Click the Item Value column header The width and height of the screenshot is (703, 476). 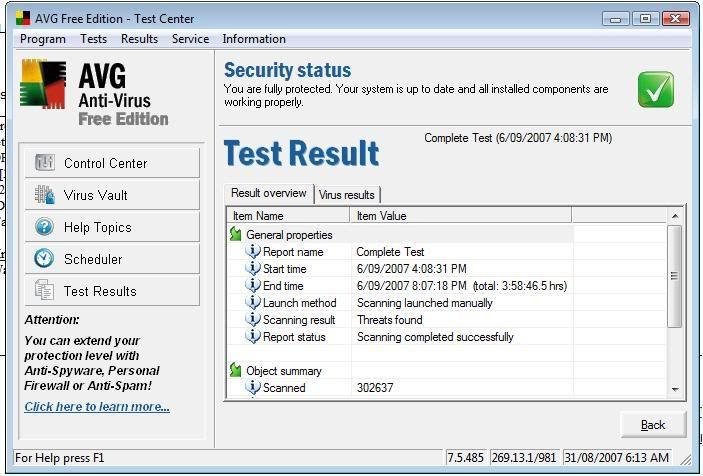(x=460, y=216)
